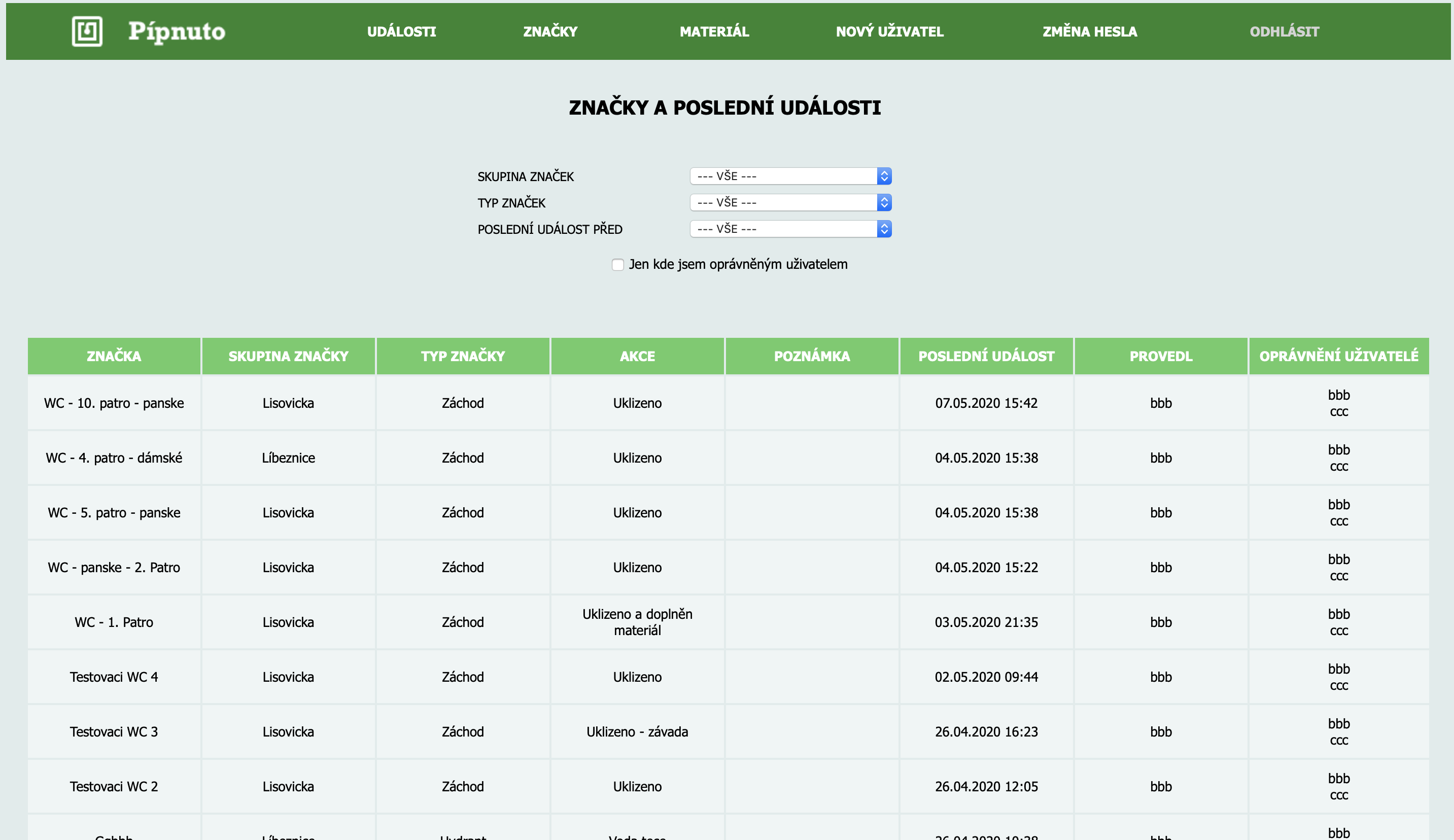Click the Uklizeno - závada action cell
Viewport: 1454px width, 840px height.
[x=637, y=731]
